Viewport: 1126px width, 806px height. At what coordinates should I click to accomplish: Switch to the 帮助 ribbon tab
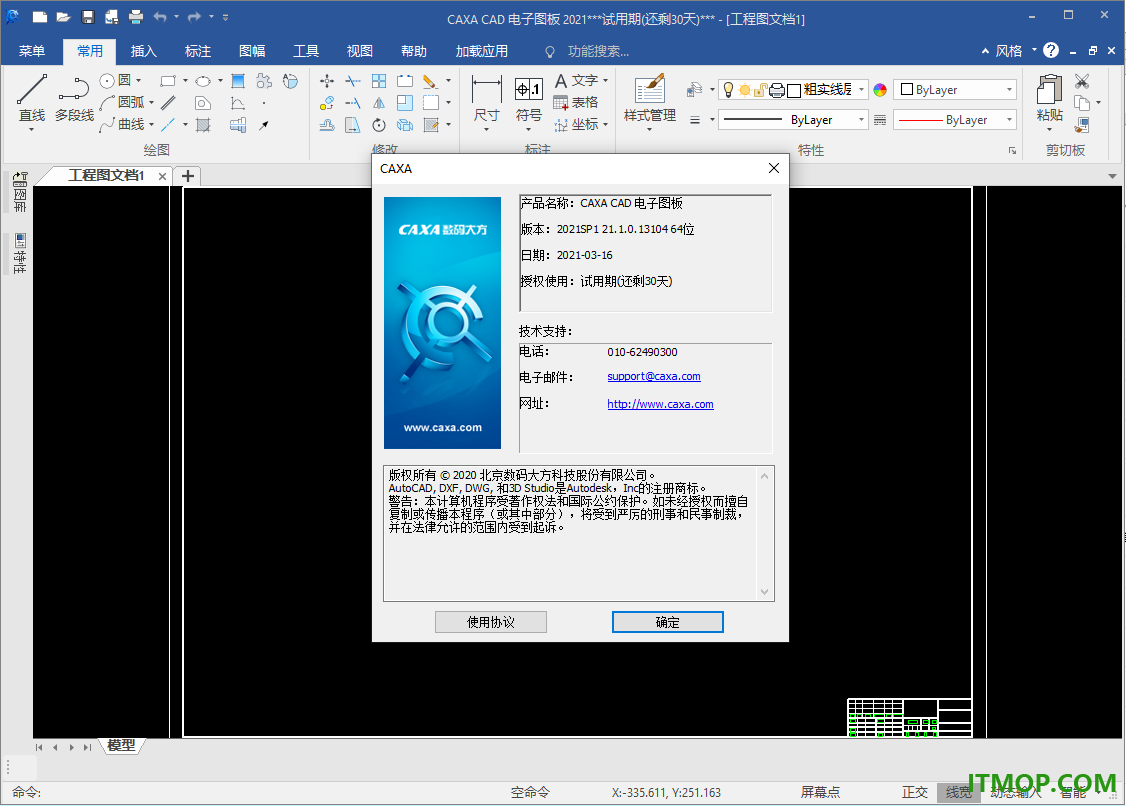tap(414, 51)
